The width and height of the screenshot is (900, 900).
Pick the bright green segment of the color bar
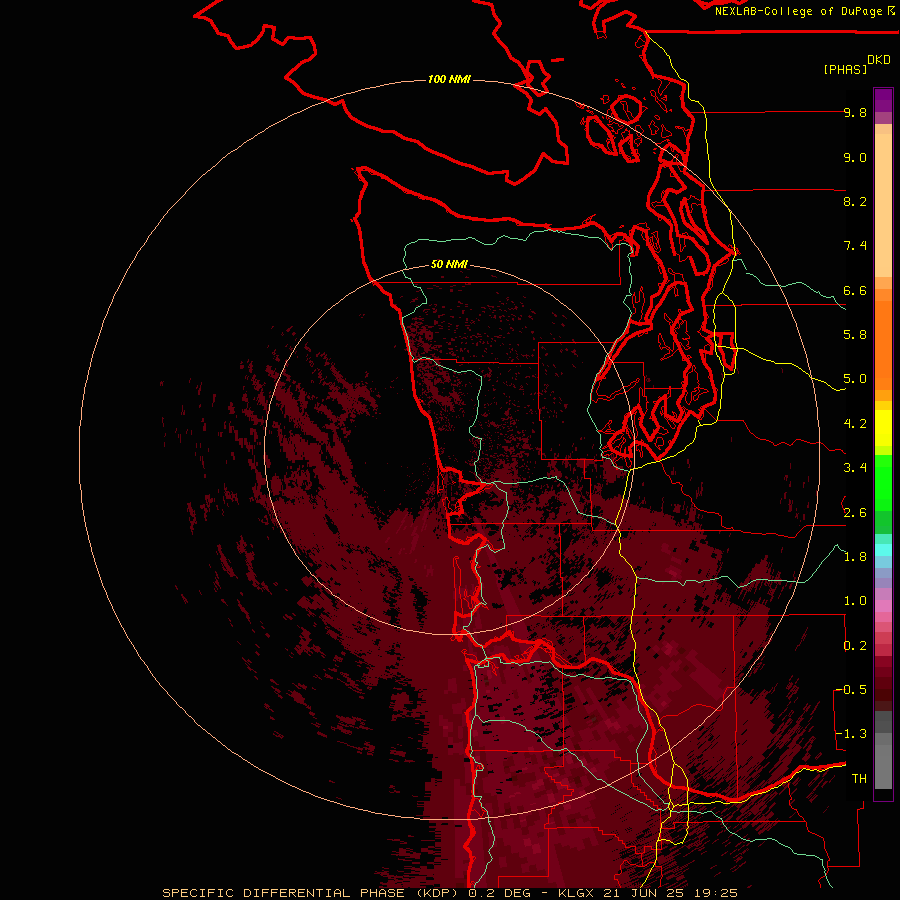[x=883, y=482]
